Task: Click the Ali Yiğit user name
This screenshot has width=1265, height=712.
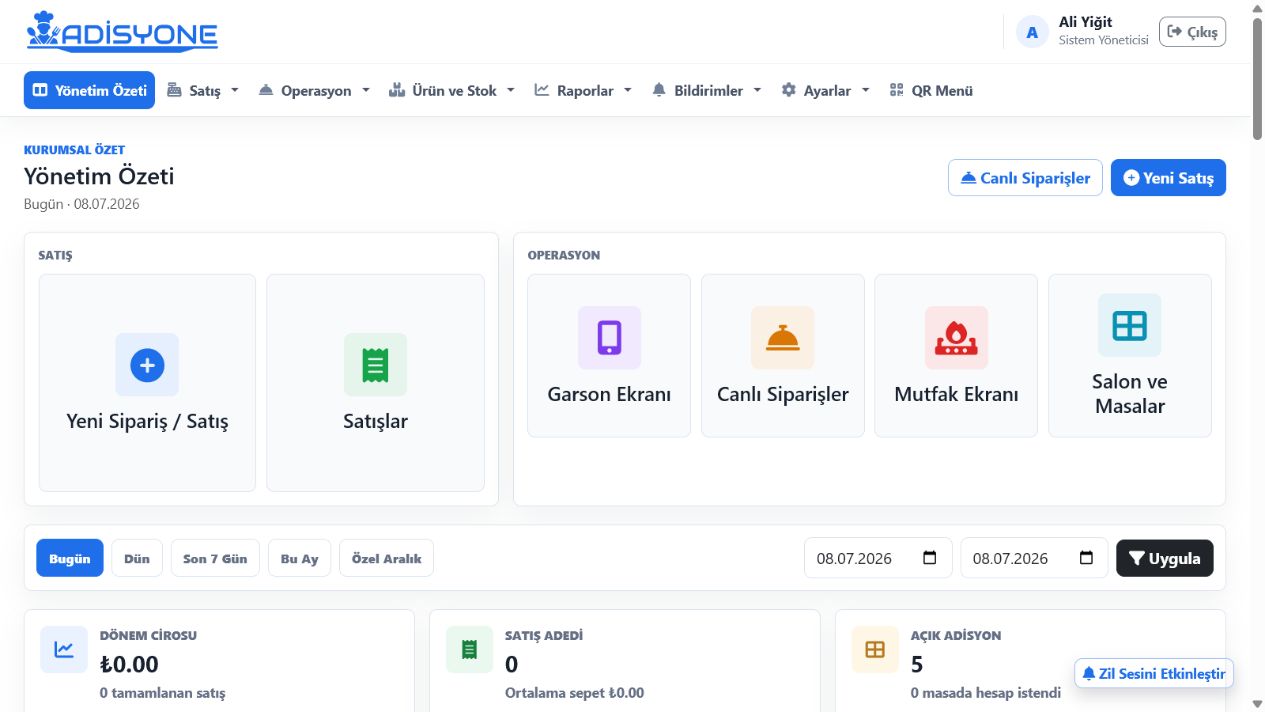Action: tap(1085, 22)
